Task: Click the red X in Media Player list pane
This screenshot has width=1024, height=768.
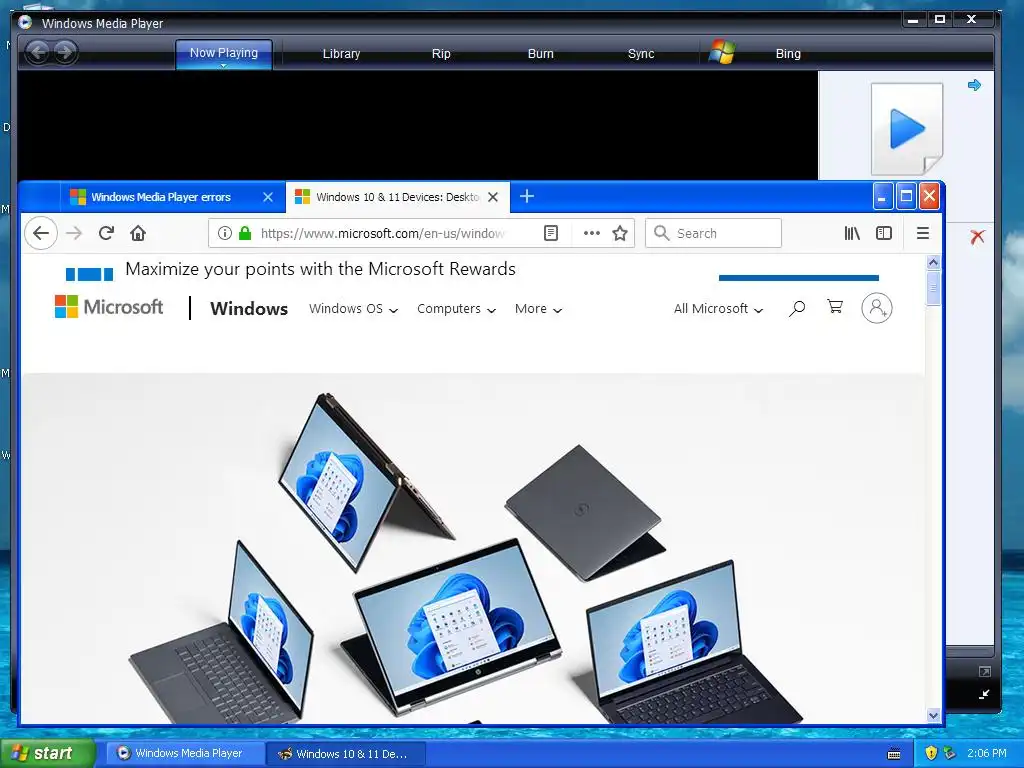Action: pos(977,236)
